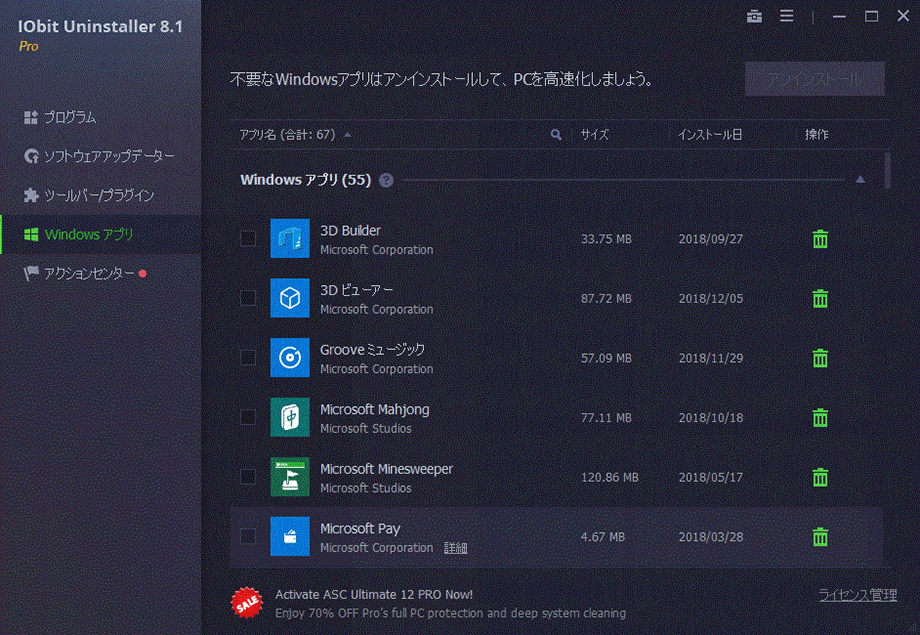Click the 33.75 MB size value
The image size is (920, 635).
pos(606,239)
